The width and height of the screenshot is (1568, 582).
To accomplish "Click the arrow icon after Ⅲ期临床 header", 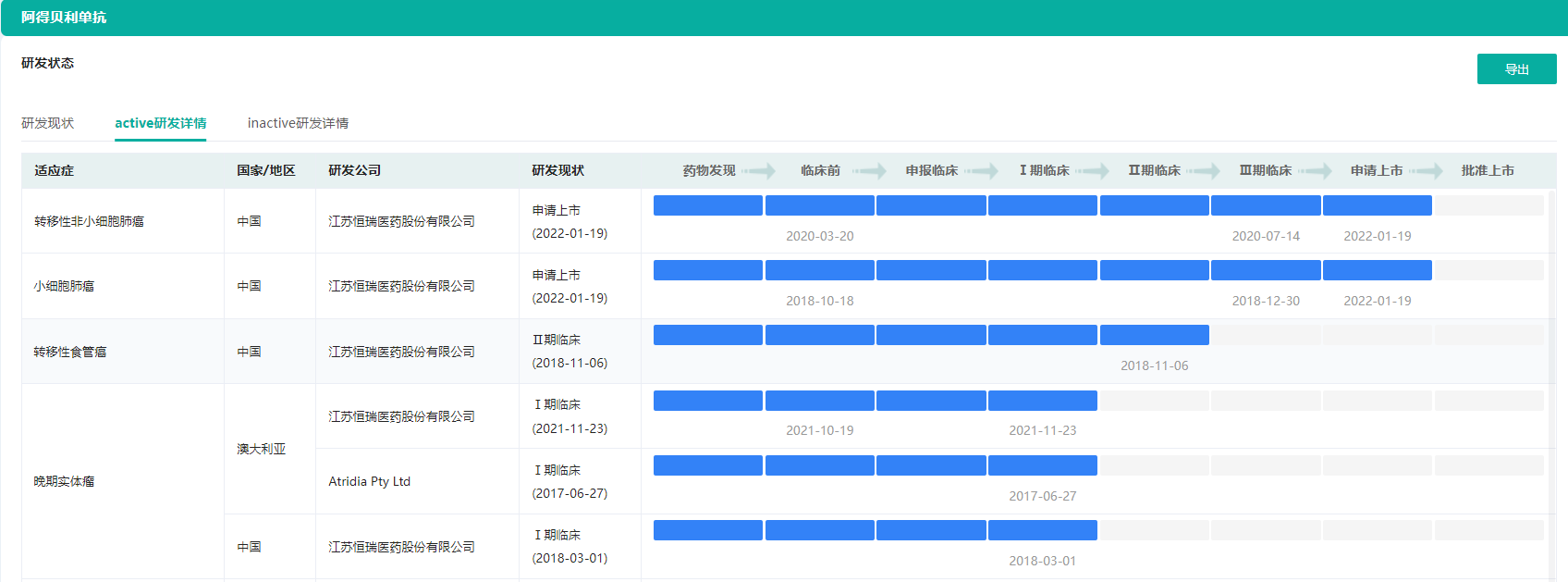I will [1315, 171].
